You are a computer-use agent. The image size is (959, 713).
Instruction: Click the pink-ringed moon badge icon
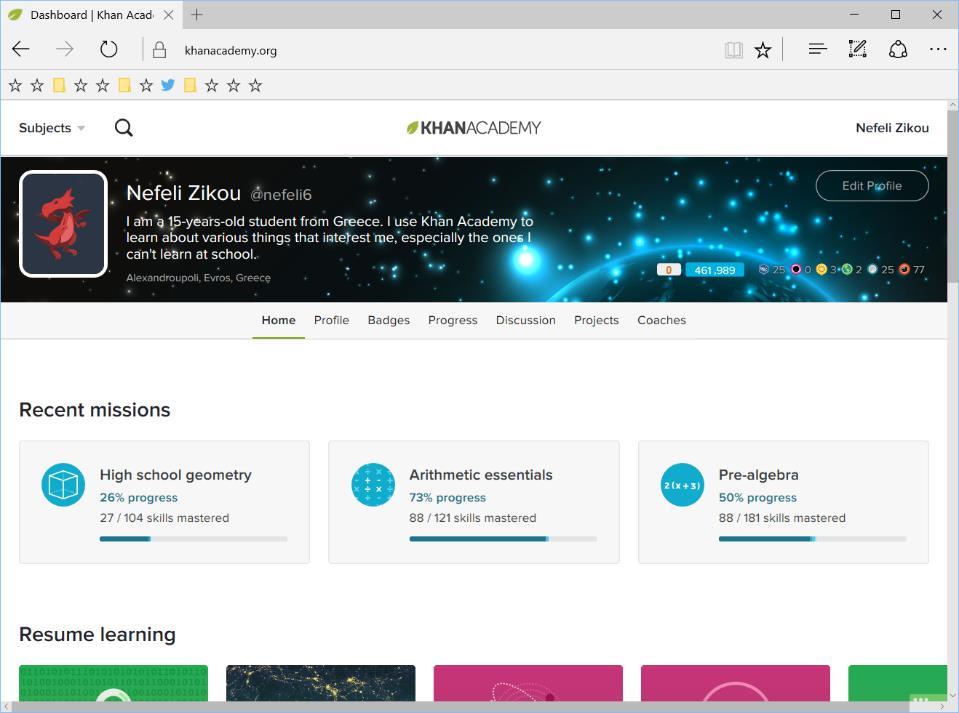[x=796, y=269]
